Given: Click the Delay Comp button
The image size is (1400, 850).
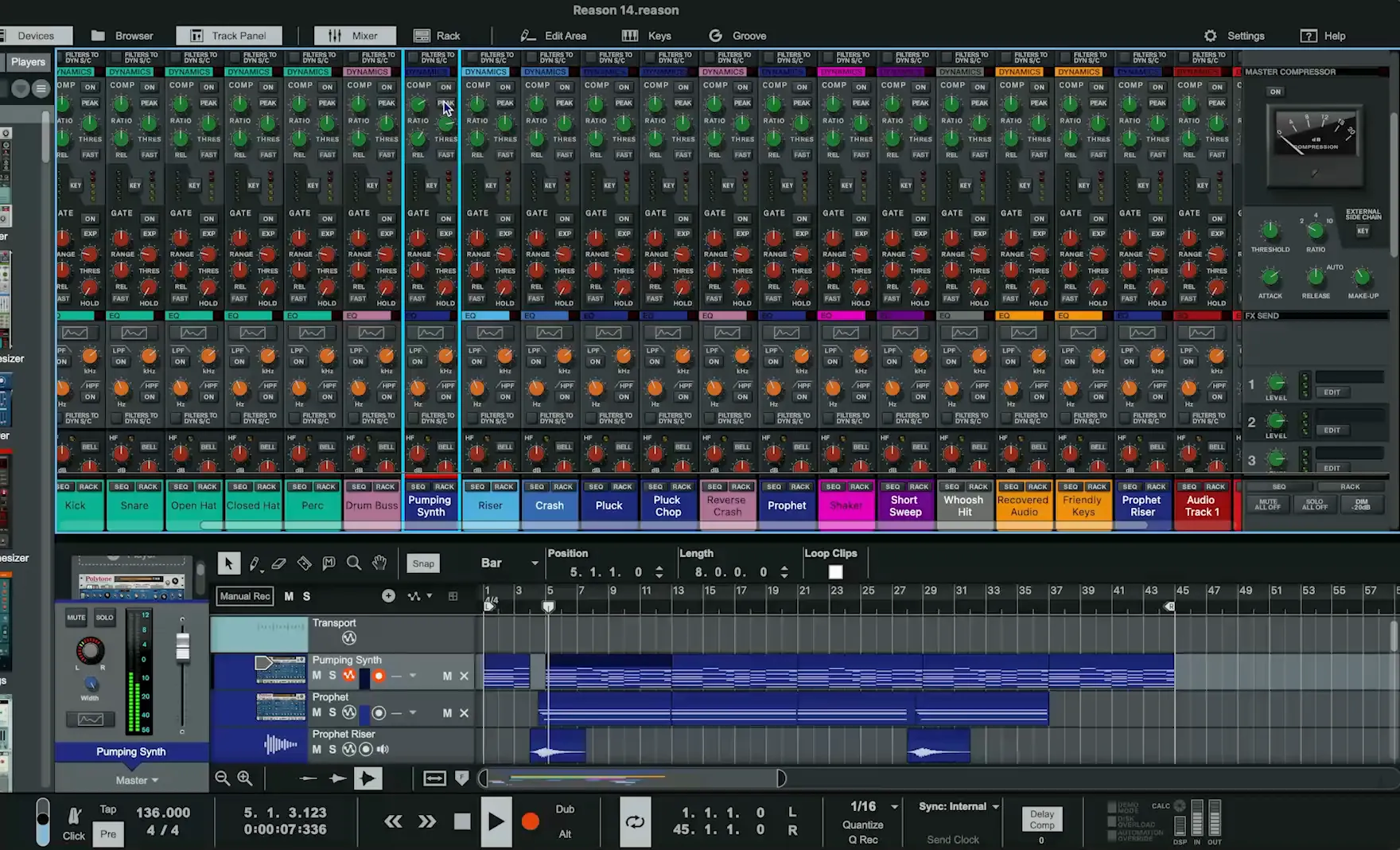Looking at the screenshot, I should [1041, 819].
